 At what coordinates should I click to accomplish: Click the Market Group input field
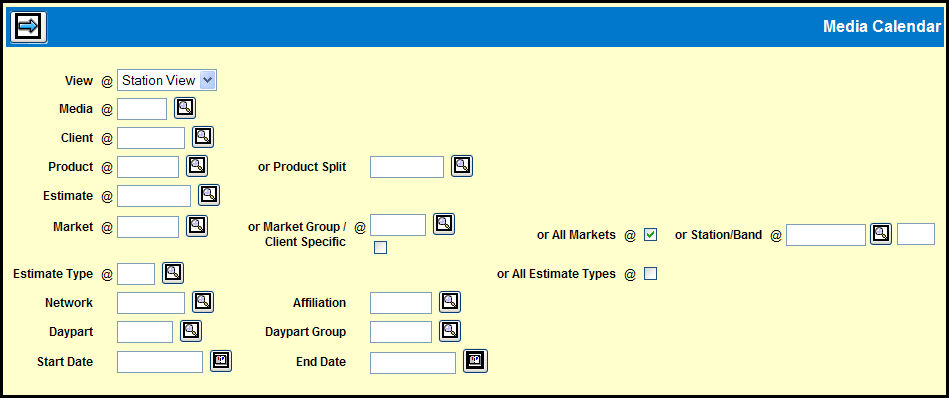[x=398, y=225]
